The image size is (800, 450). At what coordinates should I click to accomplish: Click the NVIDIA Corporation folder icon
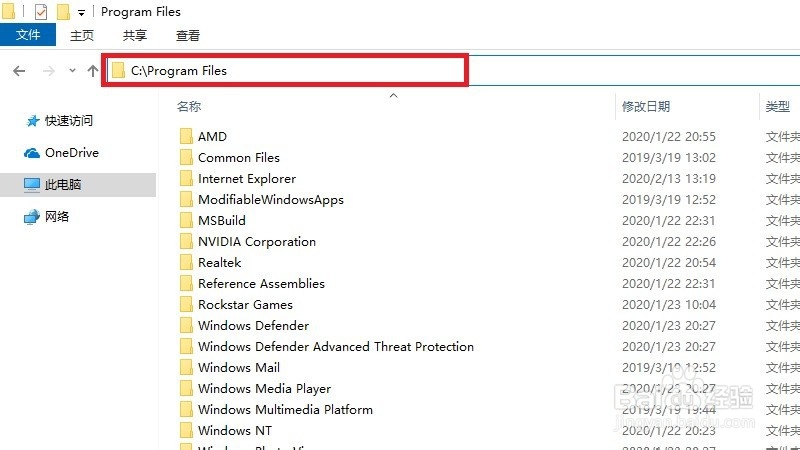point(186,241)
